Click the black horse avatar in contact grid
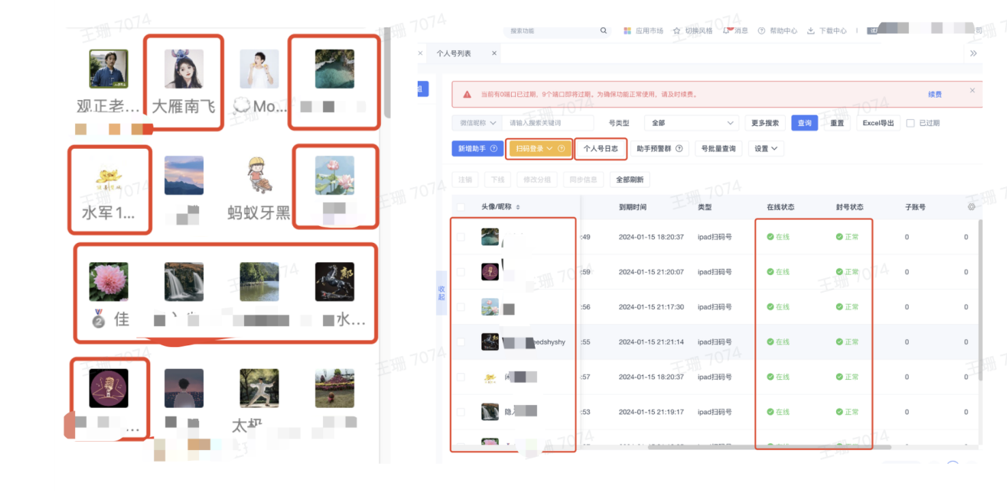The width and height of the screenshot is (1007, 491). (x=335, y=281)
